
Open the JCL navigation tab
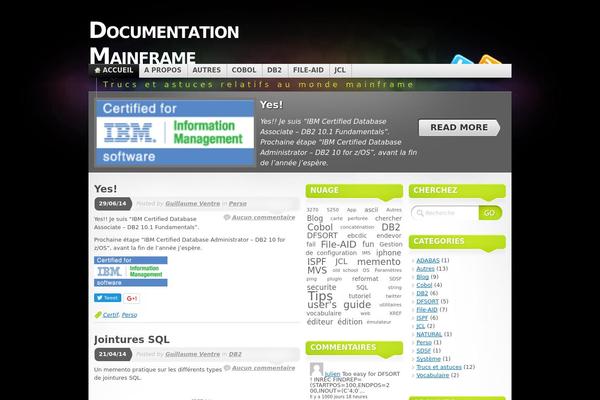click(x=340, y=70)
